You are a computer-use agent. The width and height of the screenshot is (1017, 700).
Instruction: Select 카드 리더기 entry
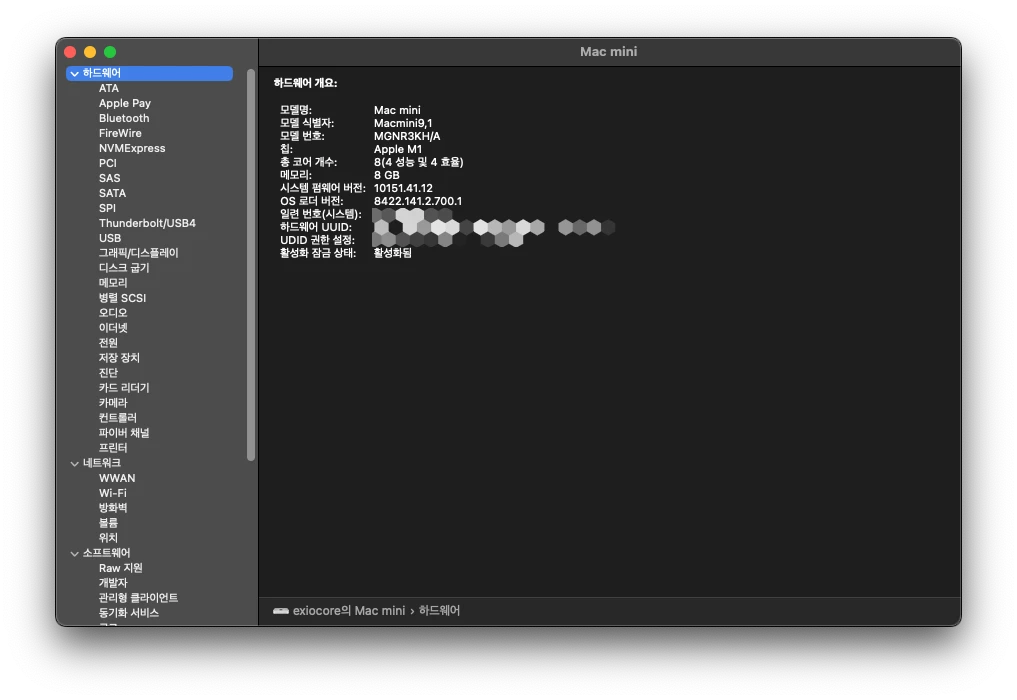124,387
